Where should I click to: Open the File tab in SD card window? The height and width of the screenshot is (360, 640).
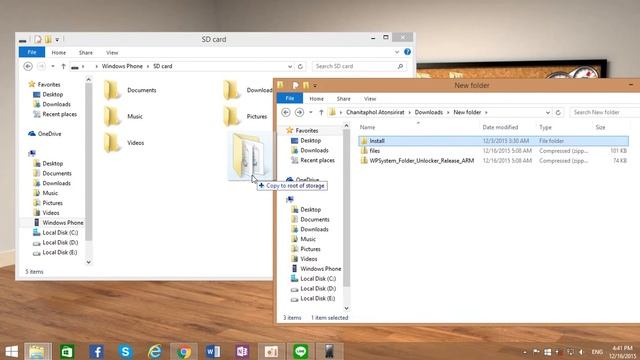32,52
